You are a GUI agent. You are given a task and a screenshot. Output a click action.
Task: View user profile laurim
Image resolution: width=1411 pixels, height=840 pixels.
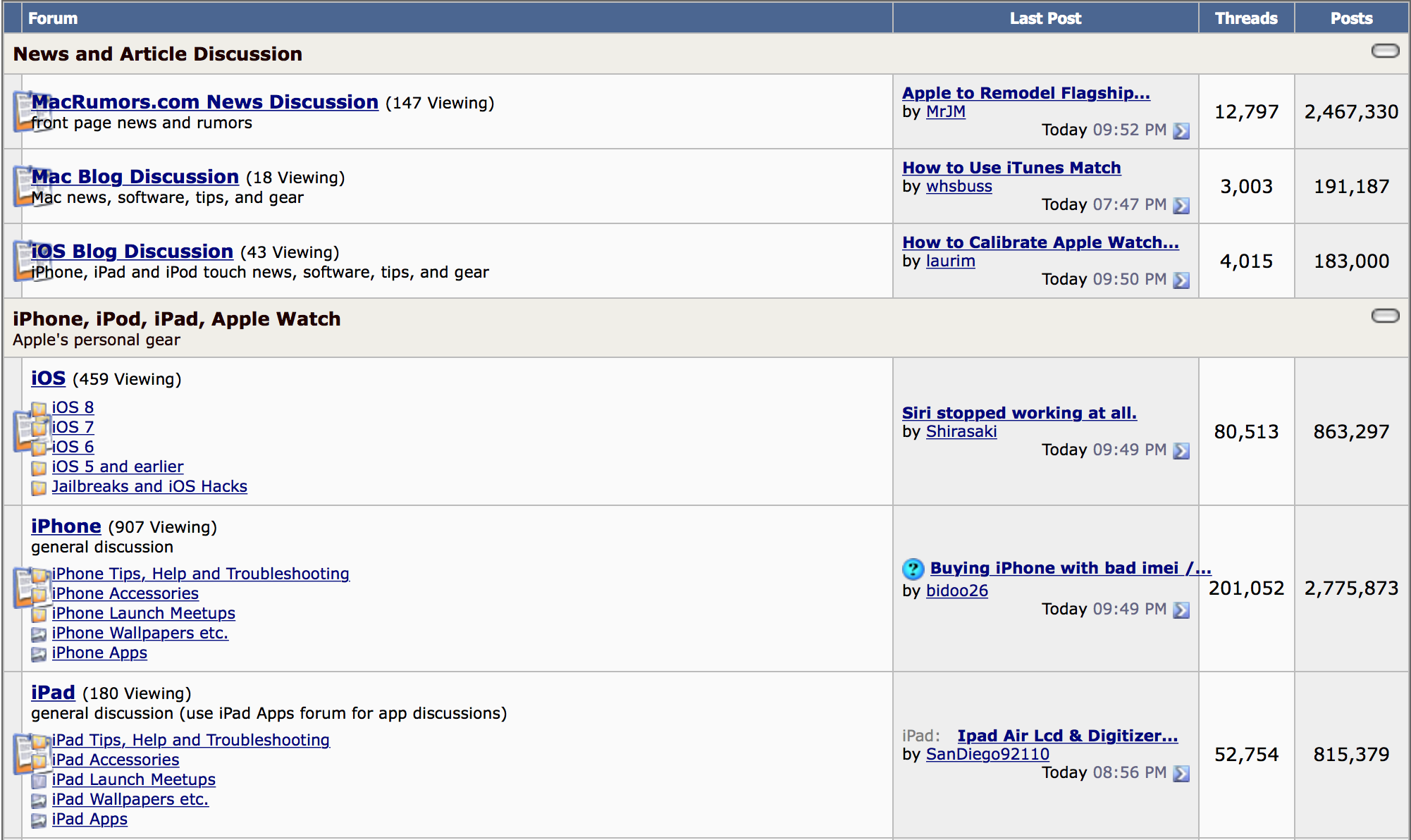point(951,261)
